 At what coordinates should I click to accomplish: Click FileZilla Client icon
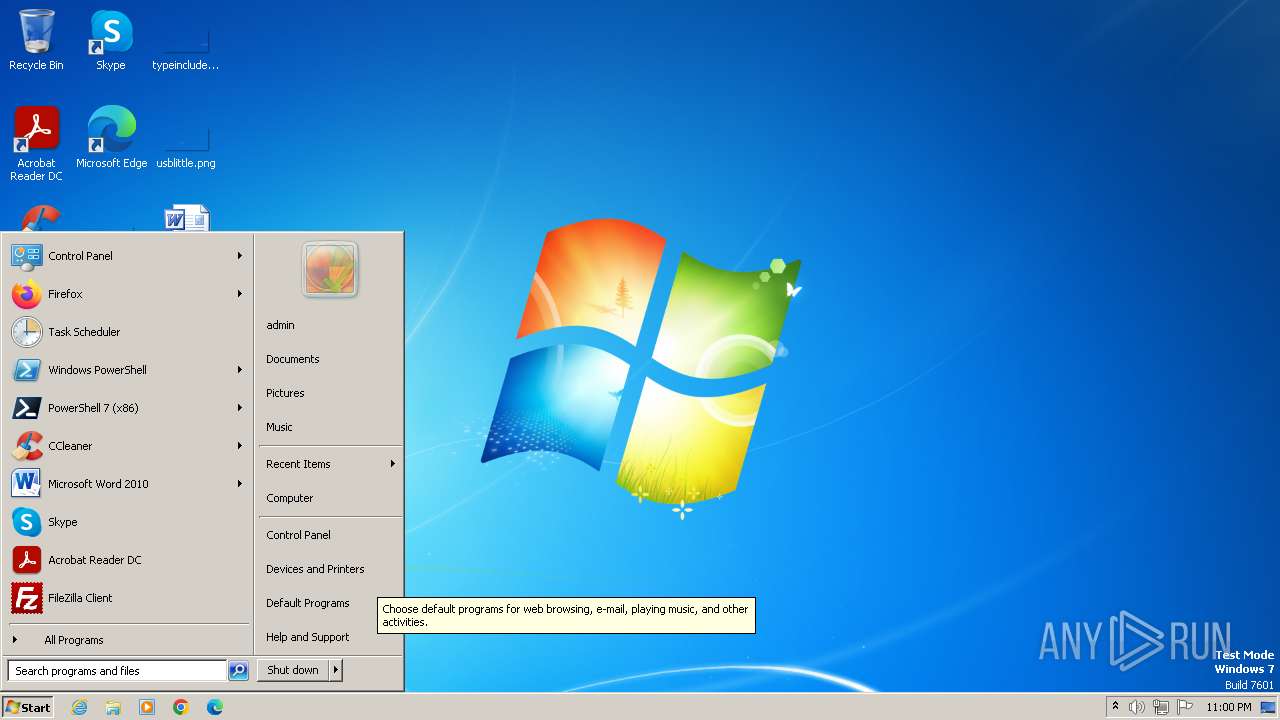(x=27, y=598)
